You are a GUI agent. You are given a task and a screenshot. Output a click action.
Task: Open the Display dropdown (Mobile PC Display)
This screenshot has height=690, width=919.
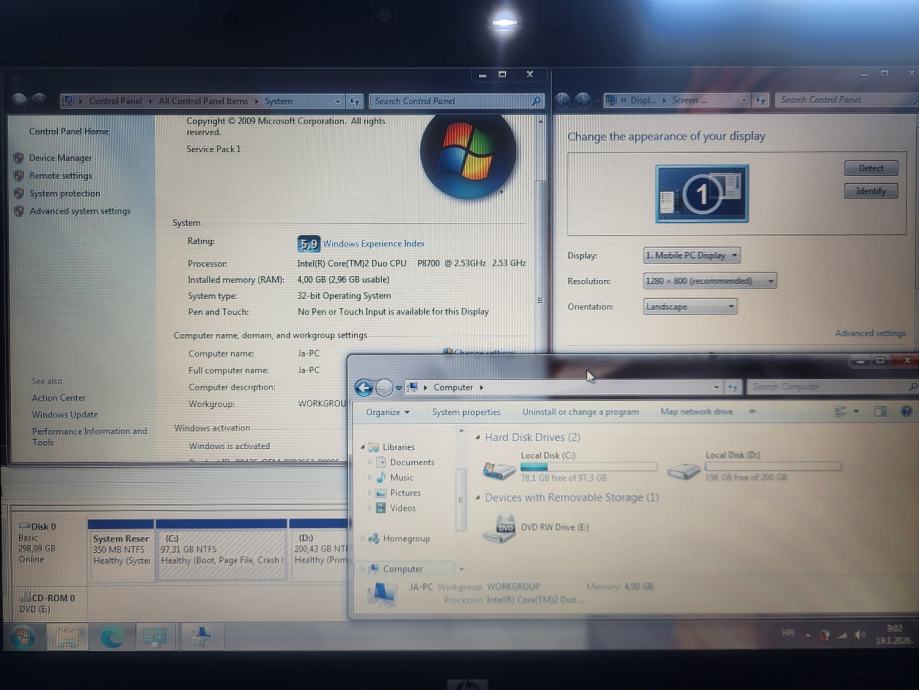[692, 256]
